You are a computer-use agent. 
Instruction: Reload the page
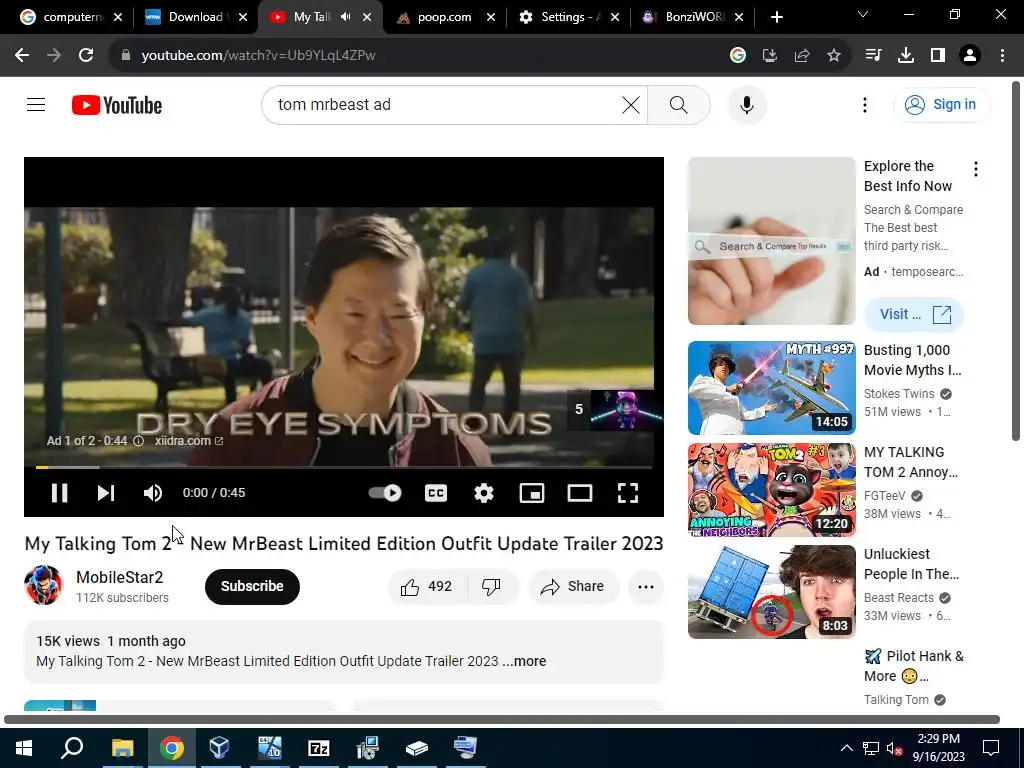point(86,56)
